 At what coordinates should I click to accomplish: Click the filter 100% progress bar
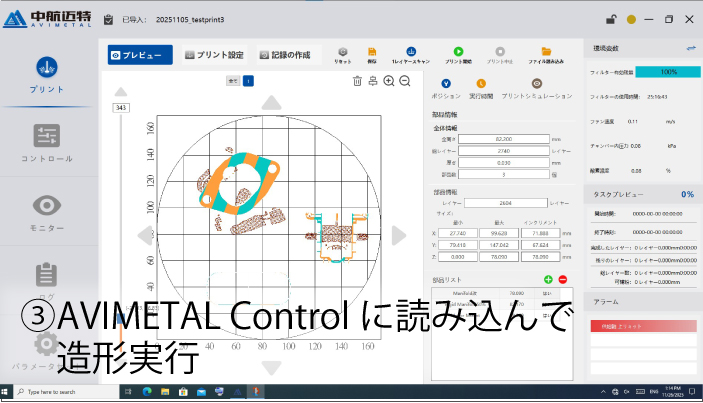tap(668, 72)
